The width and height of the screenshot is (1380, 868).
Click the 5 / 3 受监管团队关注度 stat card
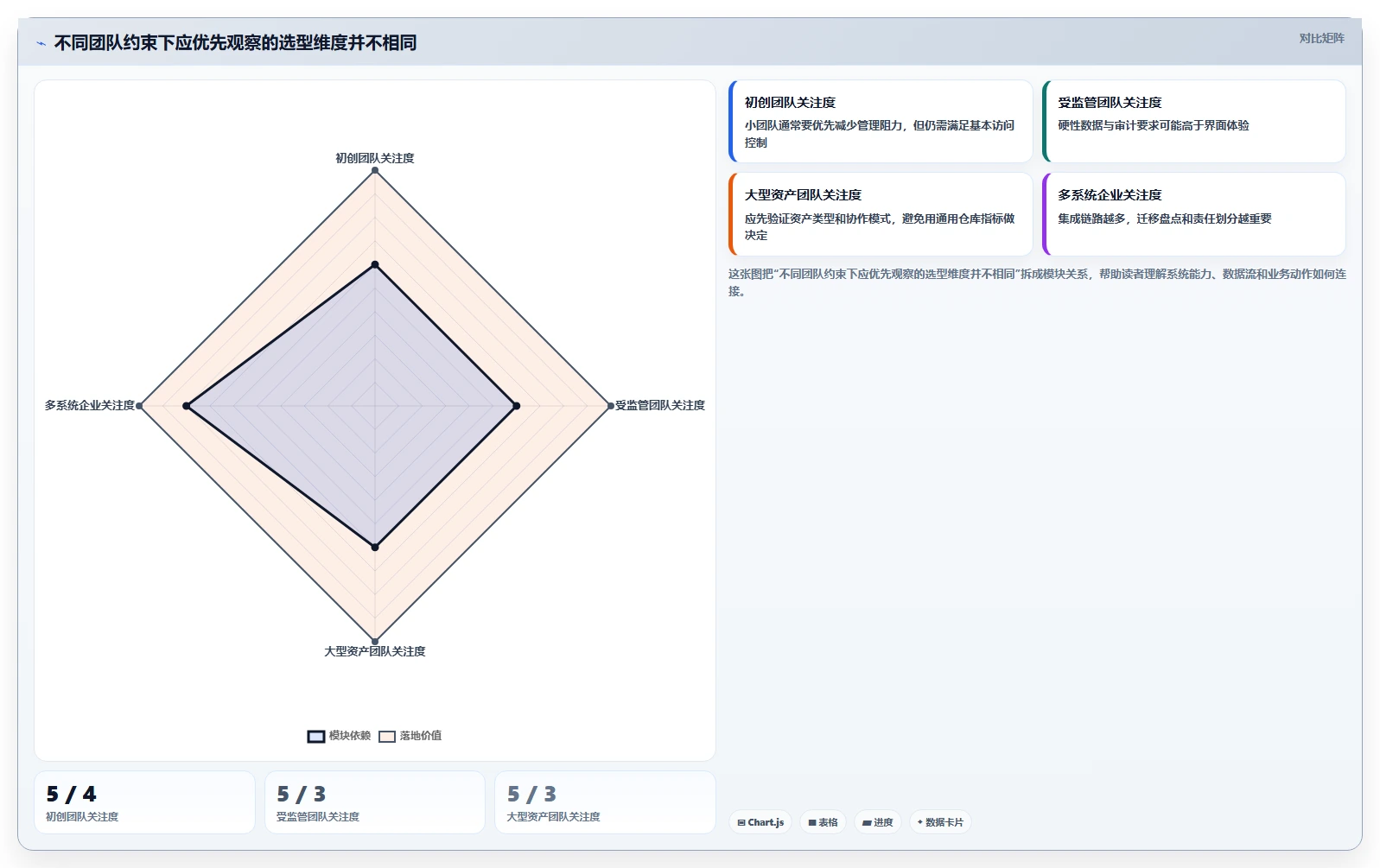[x=375, y=802]
